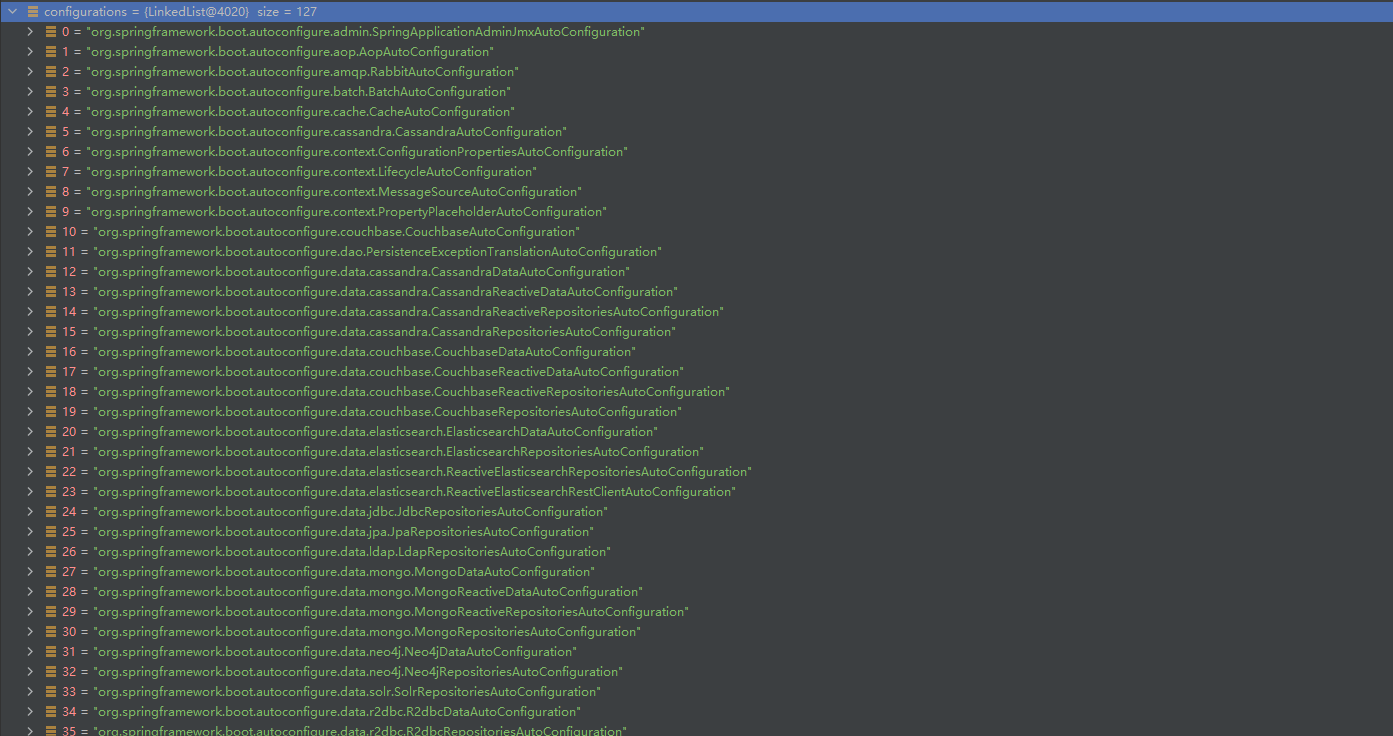This screenshot has height=736, width=1393.
Task: Expand entry 27 MongoDataAutoConfiguration
Action: click(x=30, y=572)
